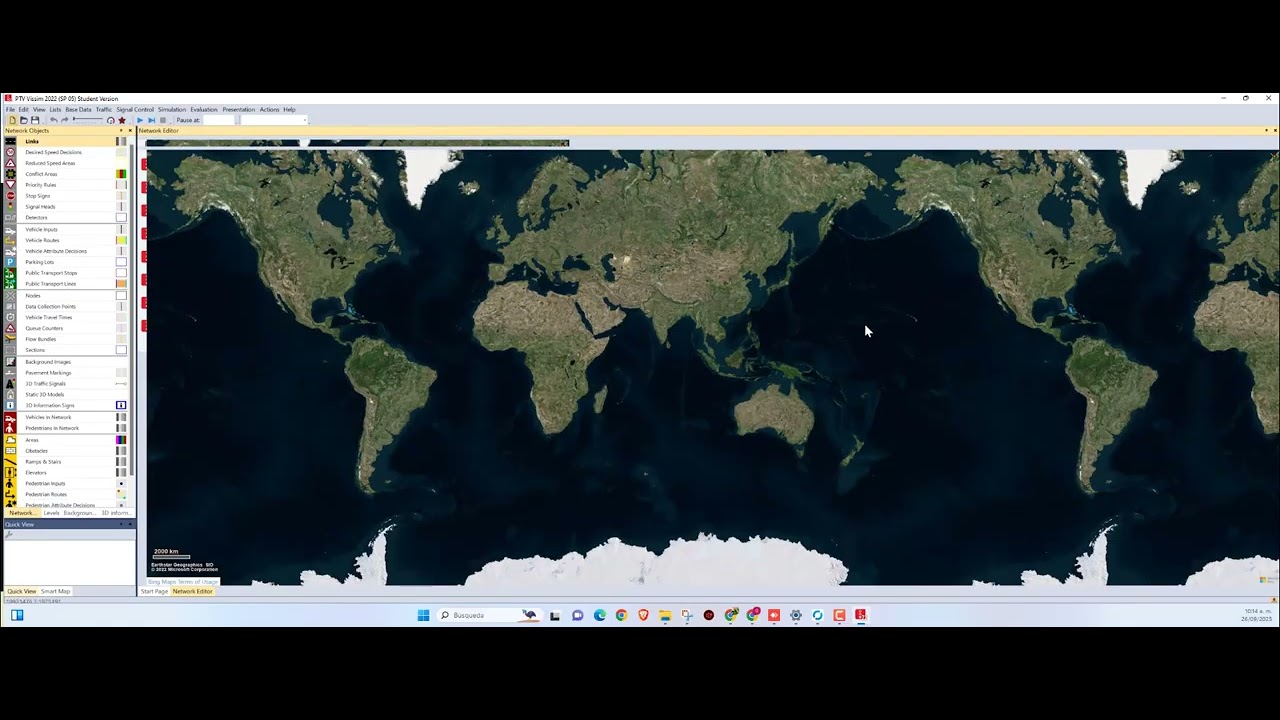Start continuous simulation with play button
Screen dimensions: 1280x720
140,120
